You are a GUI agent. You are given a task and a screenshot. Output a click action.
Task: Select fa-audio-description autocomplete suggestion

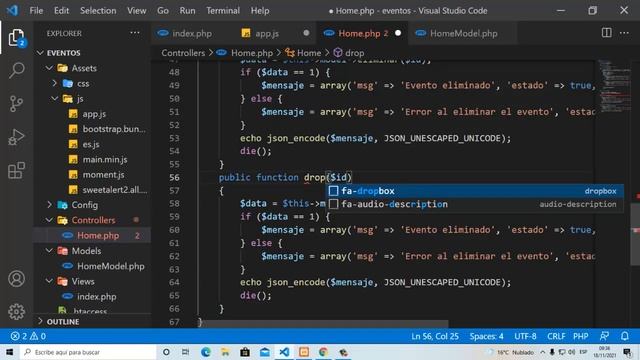475,204
